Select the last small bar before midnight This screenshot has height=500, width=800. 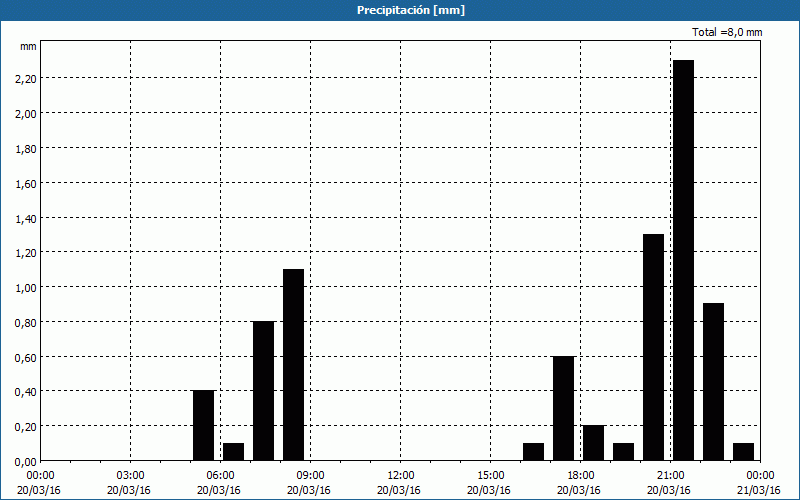pyautogui.click(x=743, y=452)
